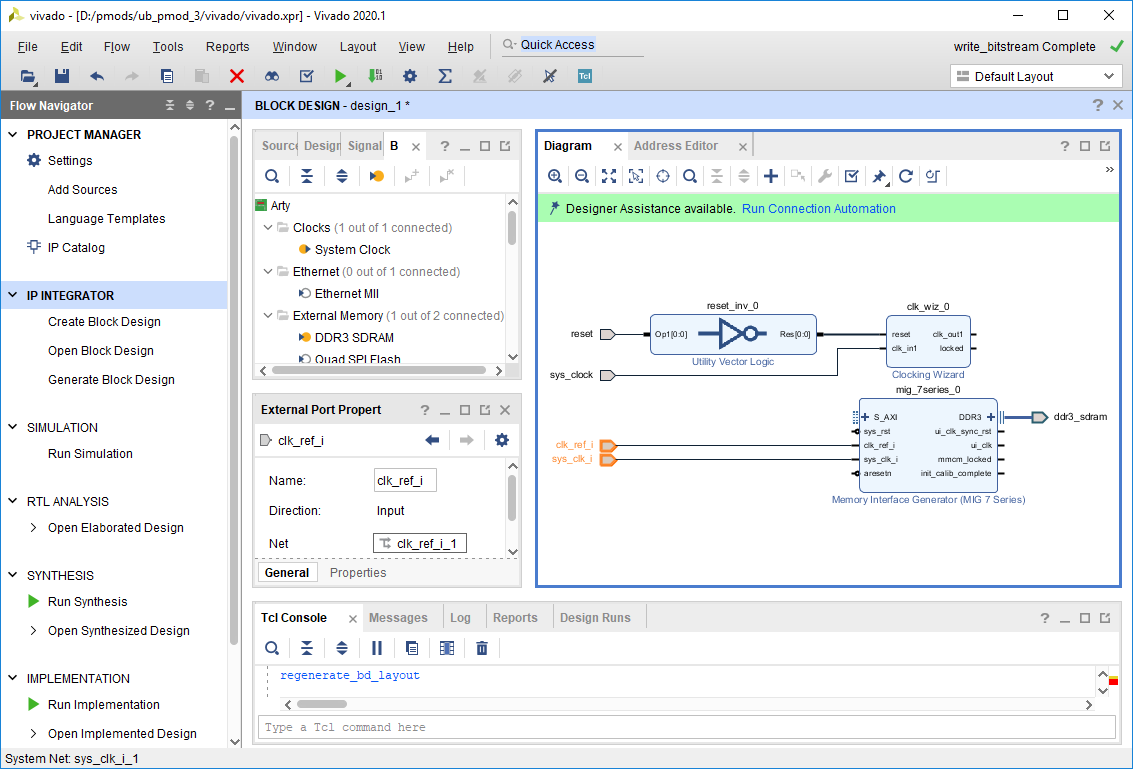Image resolution: width=1133 pixels, height=769 pixels.
Task: Click the Zoom Fit icon in diagram toolbar
Action: 609,176
